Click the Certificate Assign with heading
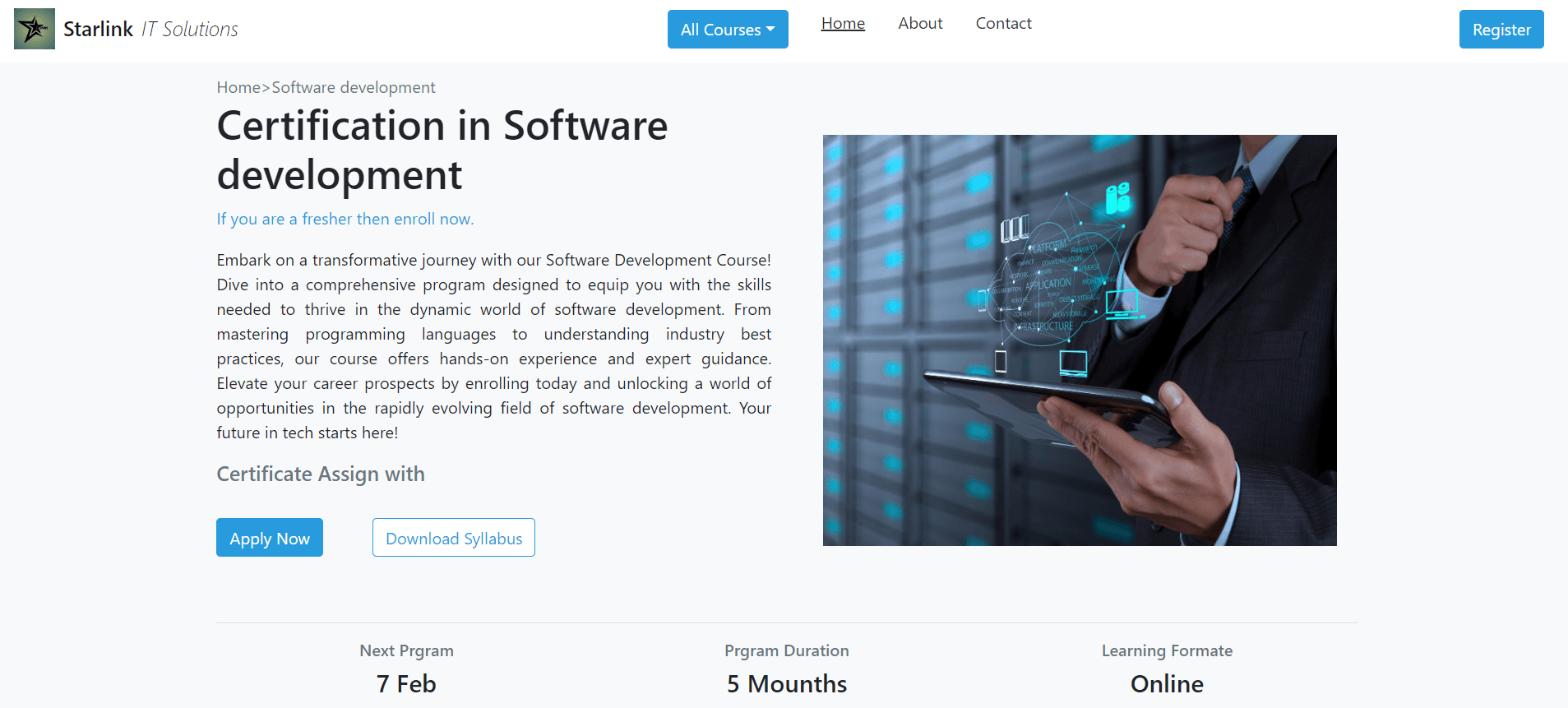 point(320,474)
